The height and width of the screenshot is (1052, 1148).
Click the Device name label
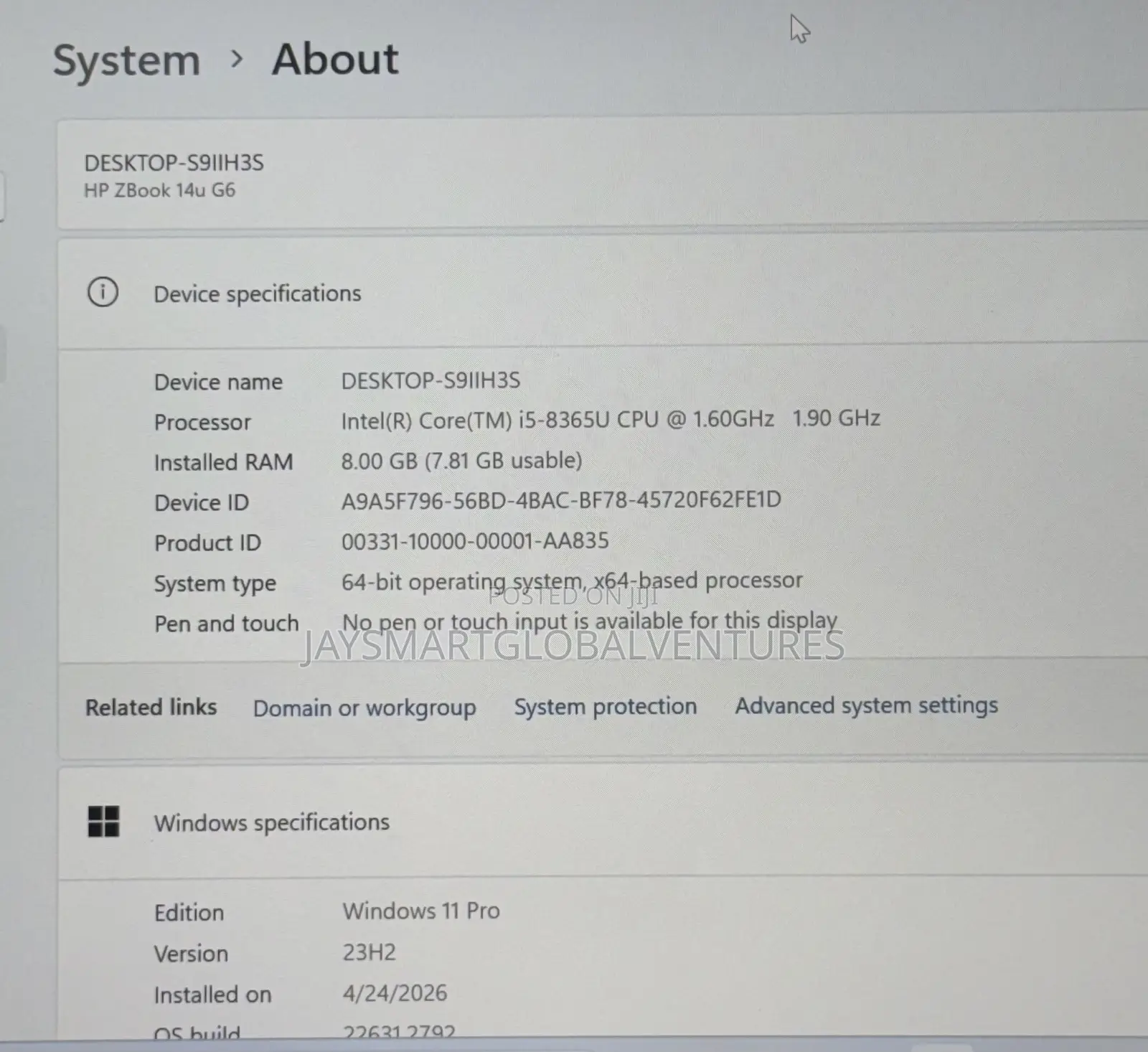[218, 382]
